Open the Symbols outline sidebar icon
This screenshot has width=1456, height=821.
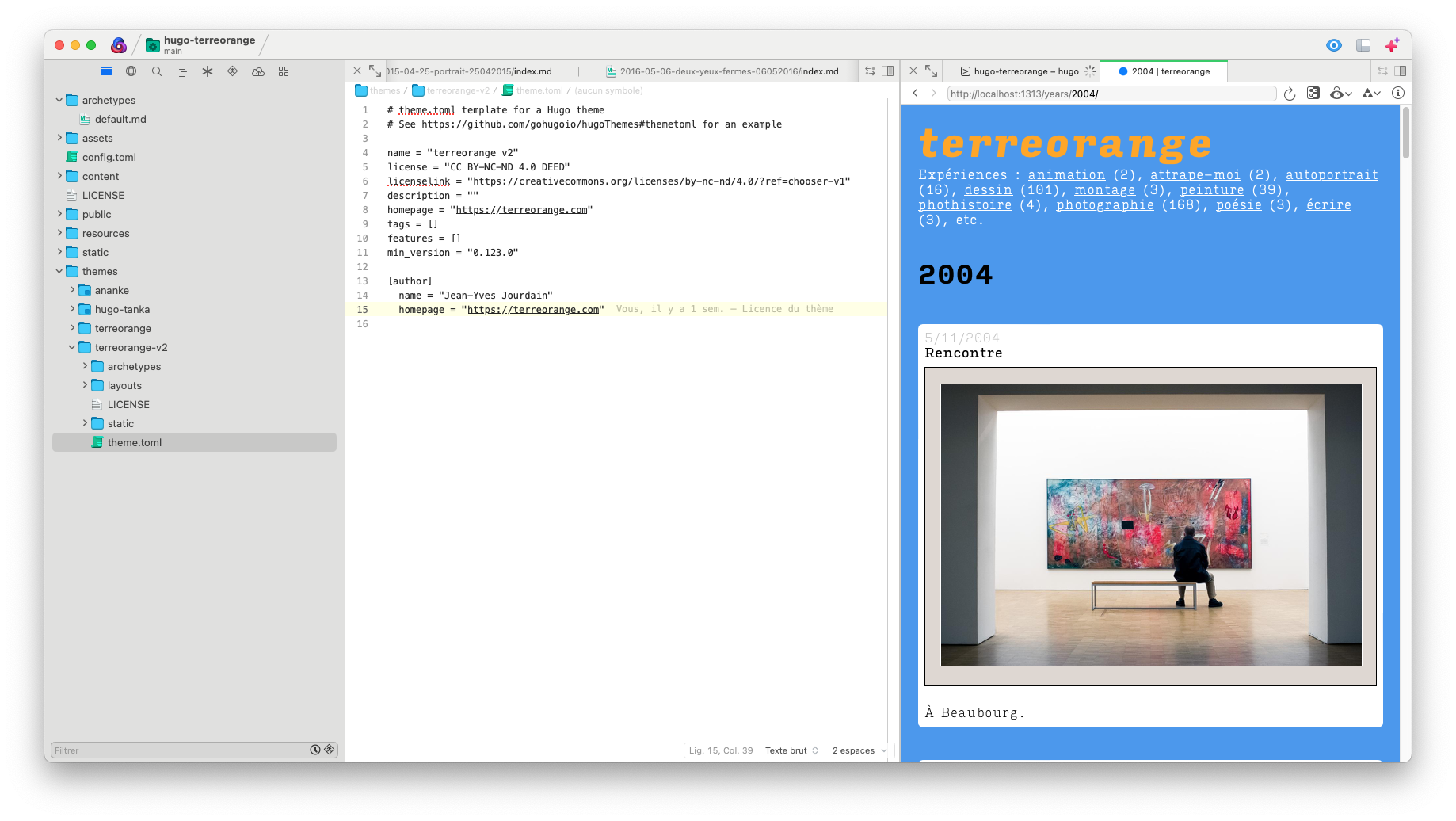(182, 71)
